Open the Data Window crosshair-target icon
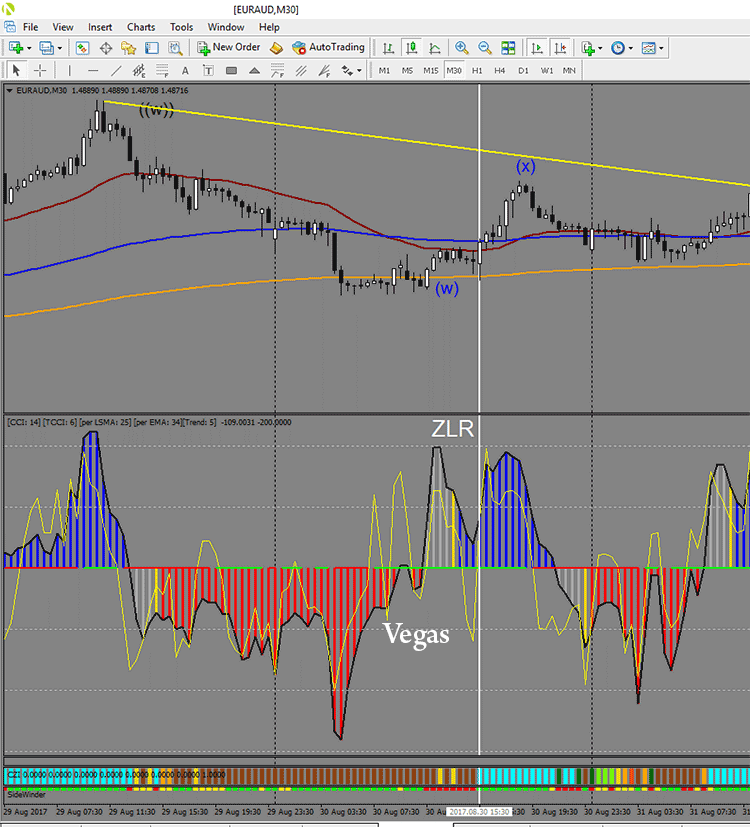This screenshot has height=827, width=750. (x=106, y=48)
